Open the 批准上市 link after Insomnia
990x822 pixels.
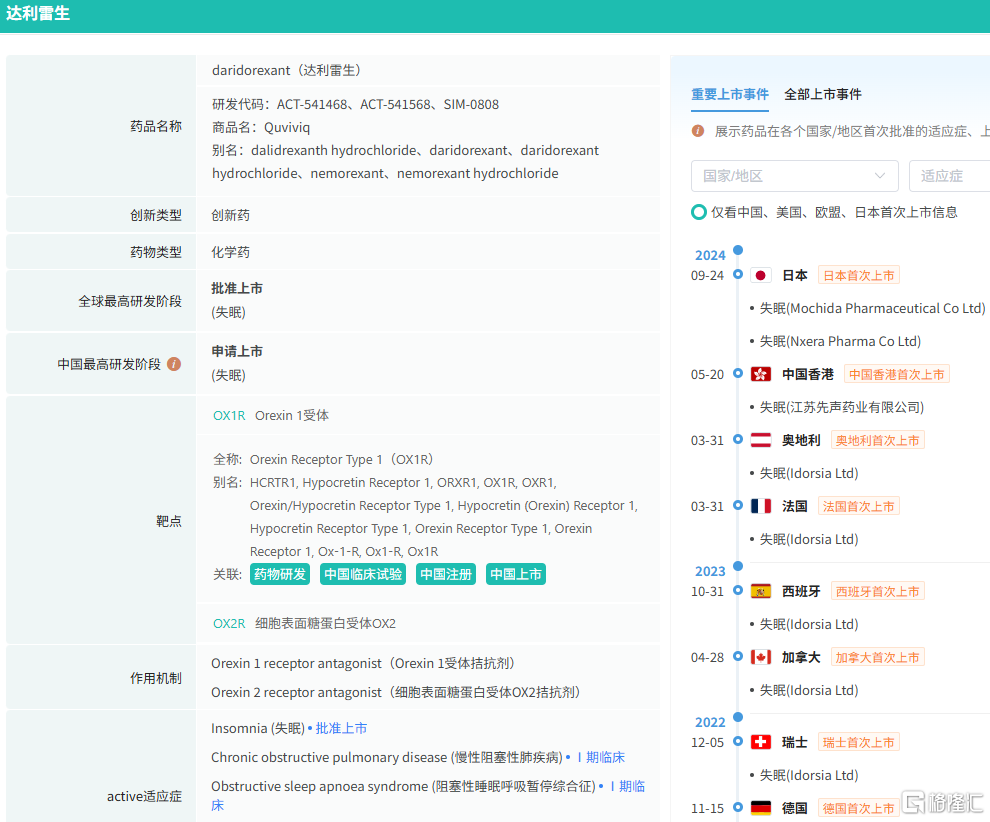341,729
